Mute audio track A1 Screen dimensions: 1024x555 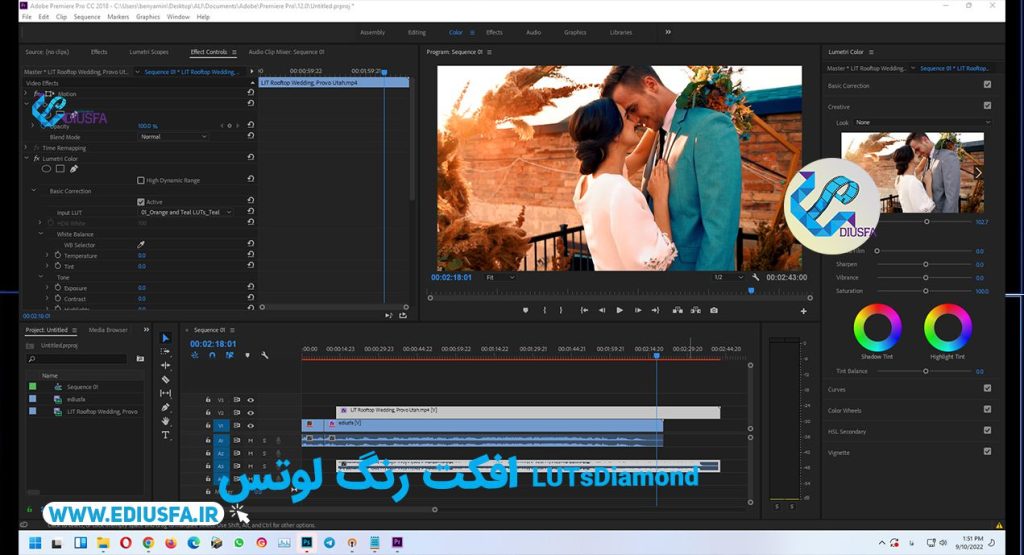click(250, 441)
